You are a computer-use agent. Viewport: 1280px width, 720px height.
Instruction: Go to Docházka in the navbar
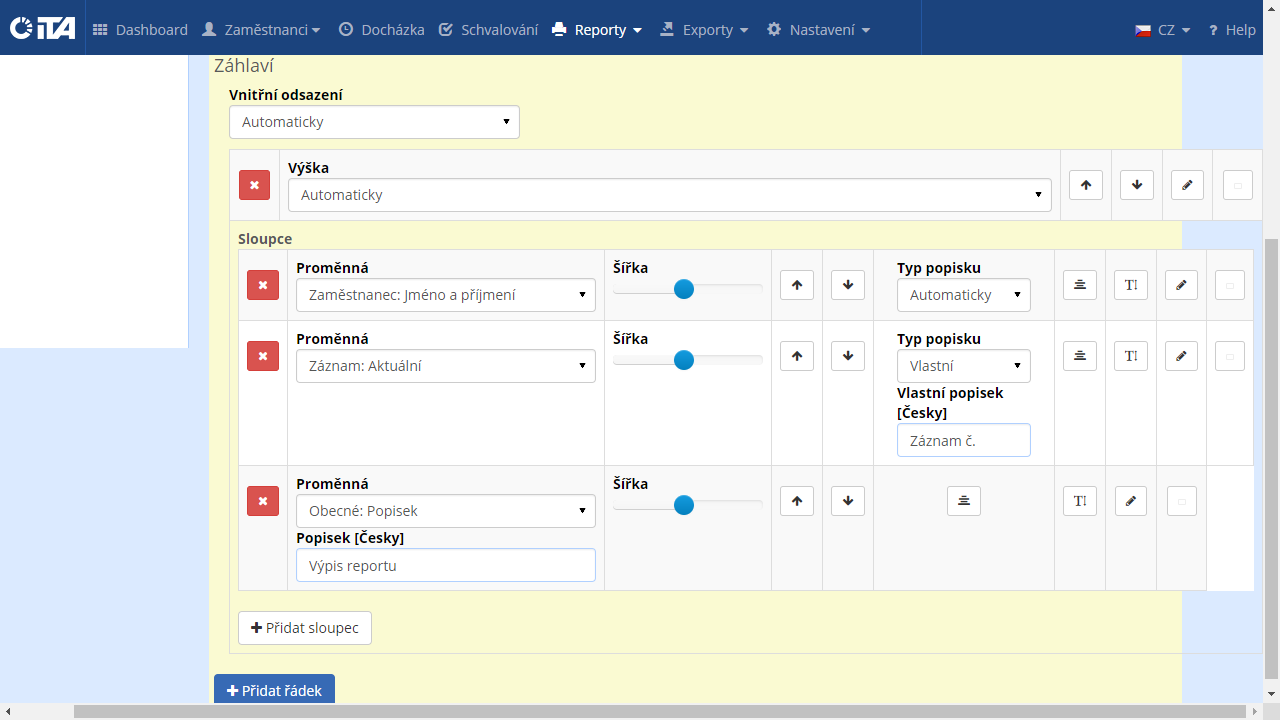click(381, 30)
